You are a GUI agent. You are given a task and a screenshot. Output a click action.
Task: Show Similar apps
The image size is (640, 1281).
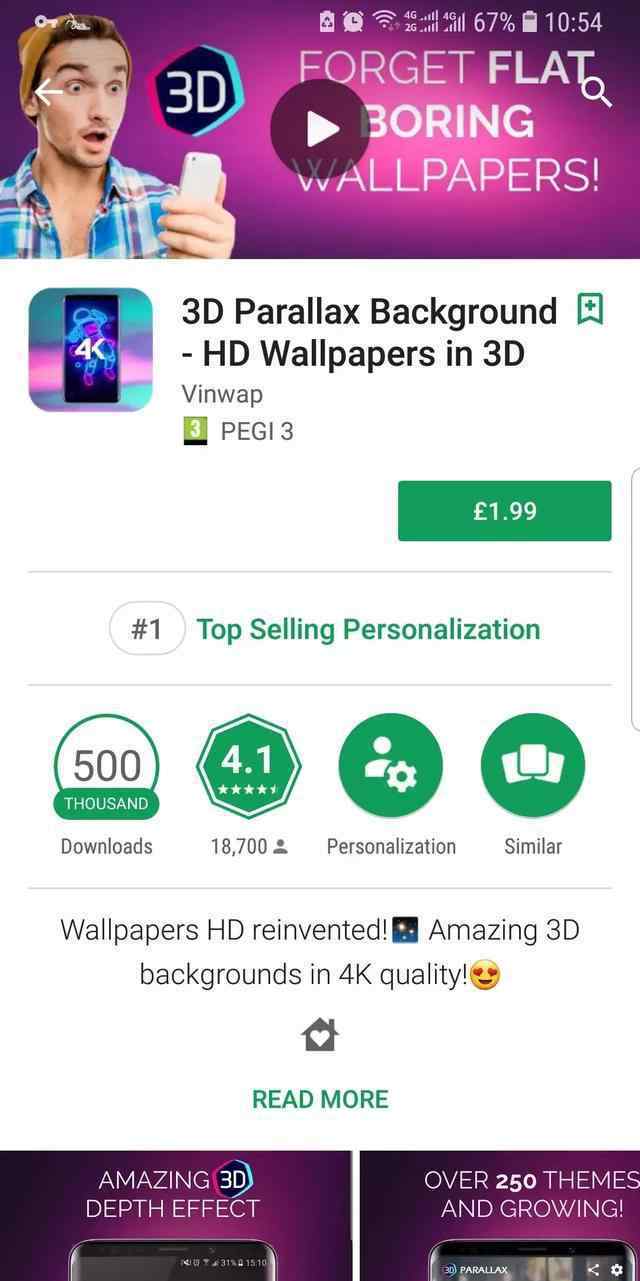533,767
